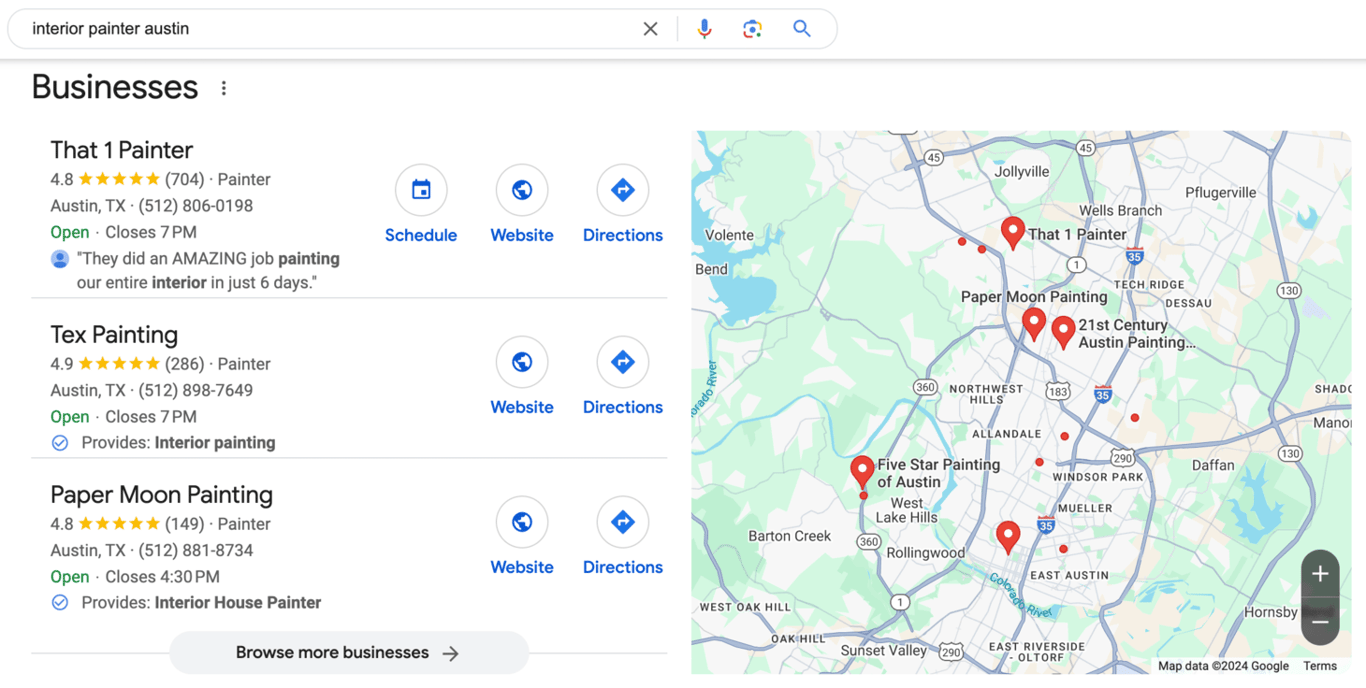Open That 1 Painter's Website globe icon
The width and height of the screenshot is (1366, 688).
click(x=521, y=190)
